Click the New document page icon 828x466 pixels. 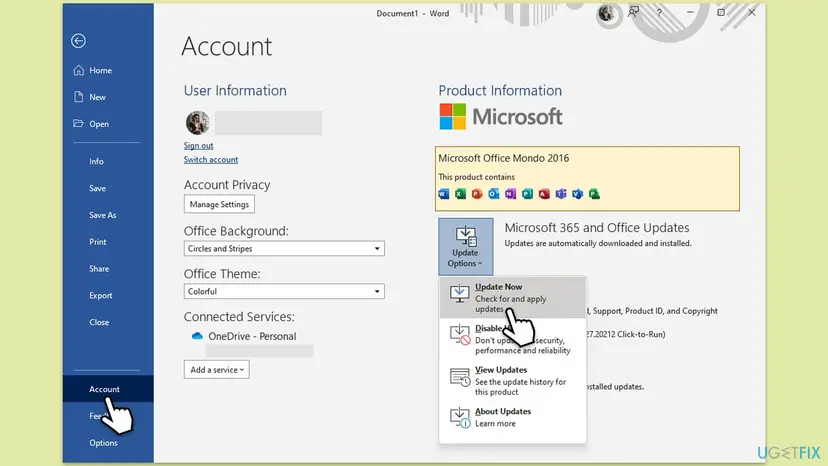79,97
